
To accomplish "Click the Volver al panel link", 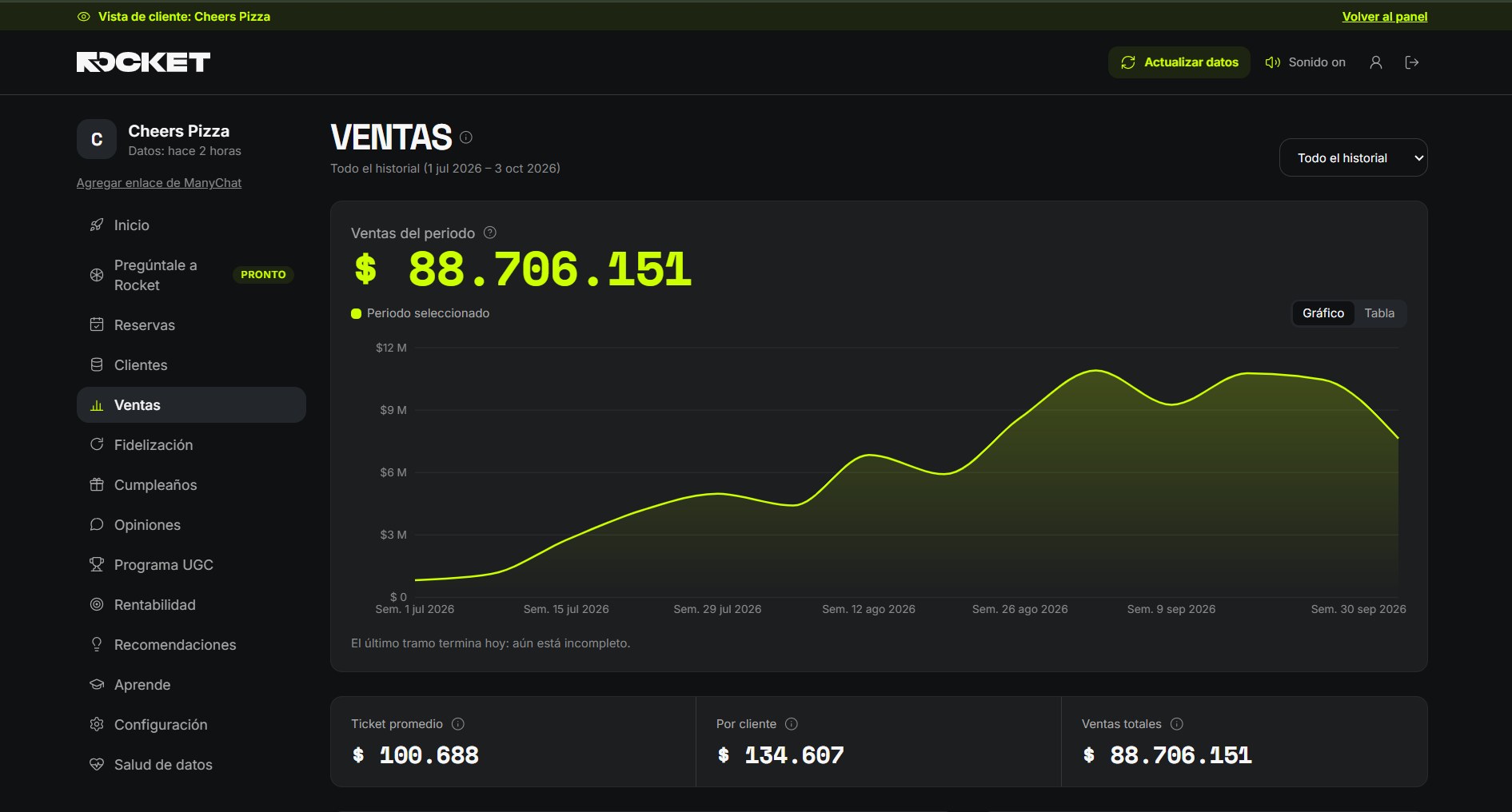I will pos(1385,17).
